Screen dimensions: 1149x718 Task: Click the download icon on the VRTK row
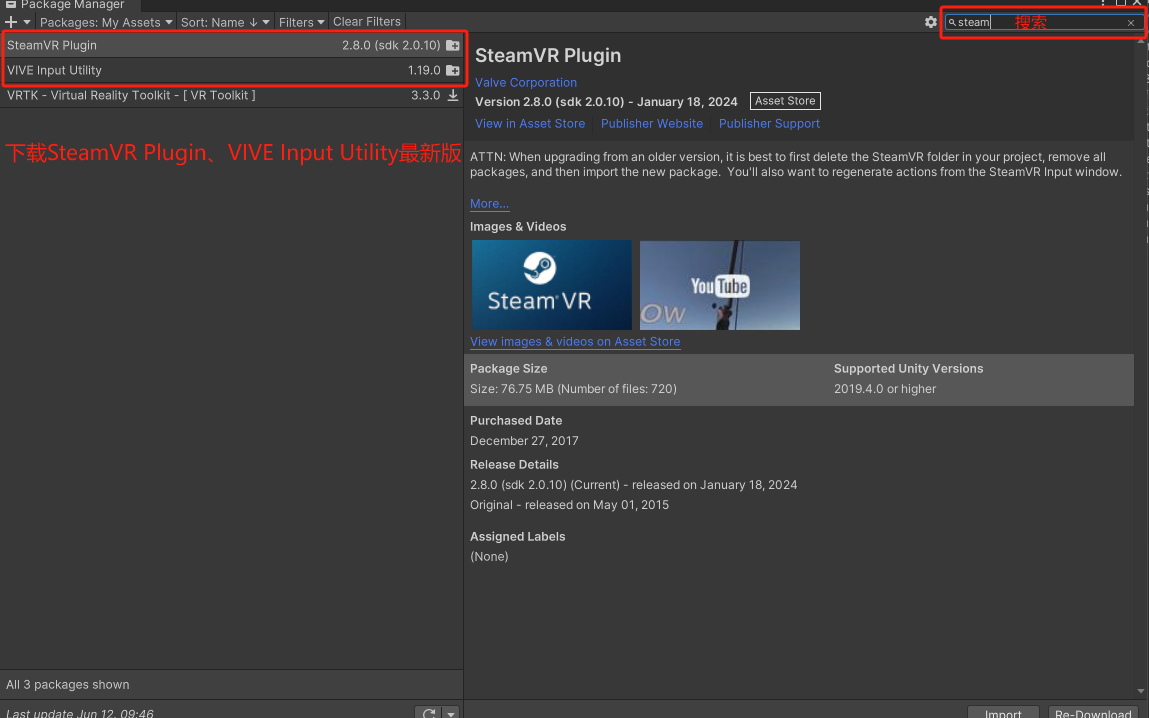(x=453, y=96)
